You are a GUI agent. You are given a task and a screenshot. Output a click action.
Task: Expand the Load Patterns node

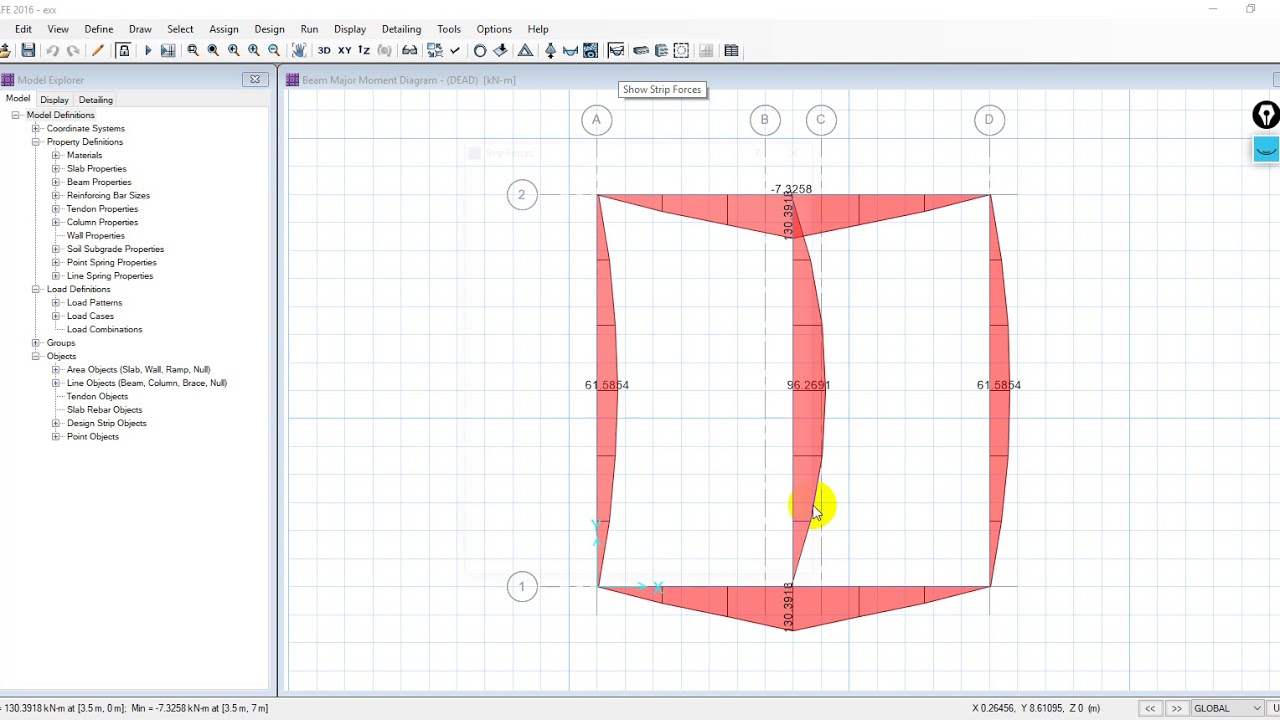(x=56, y=302)
